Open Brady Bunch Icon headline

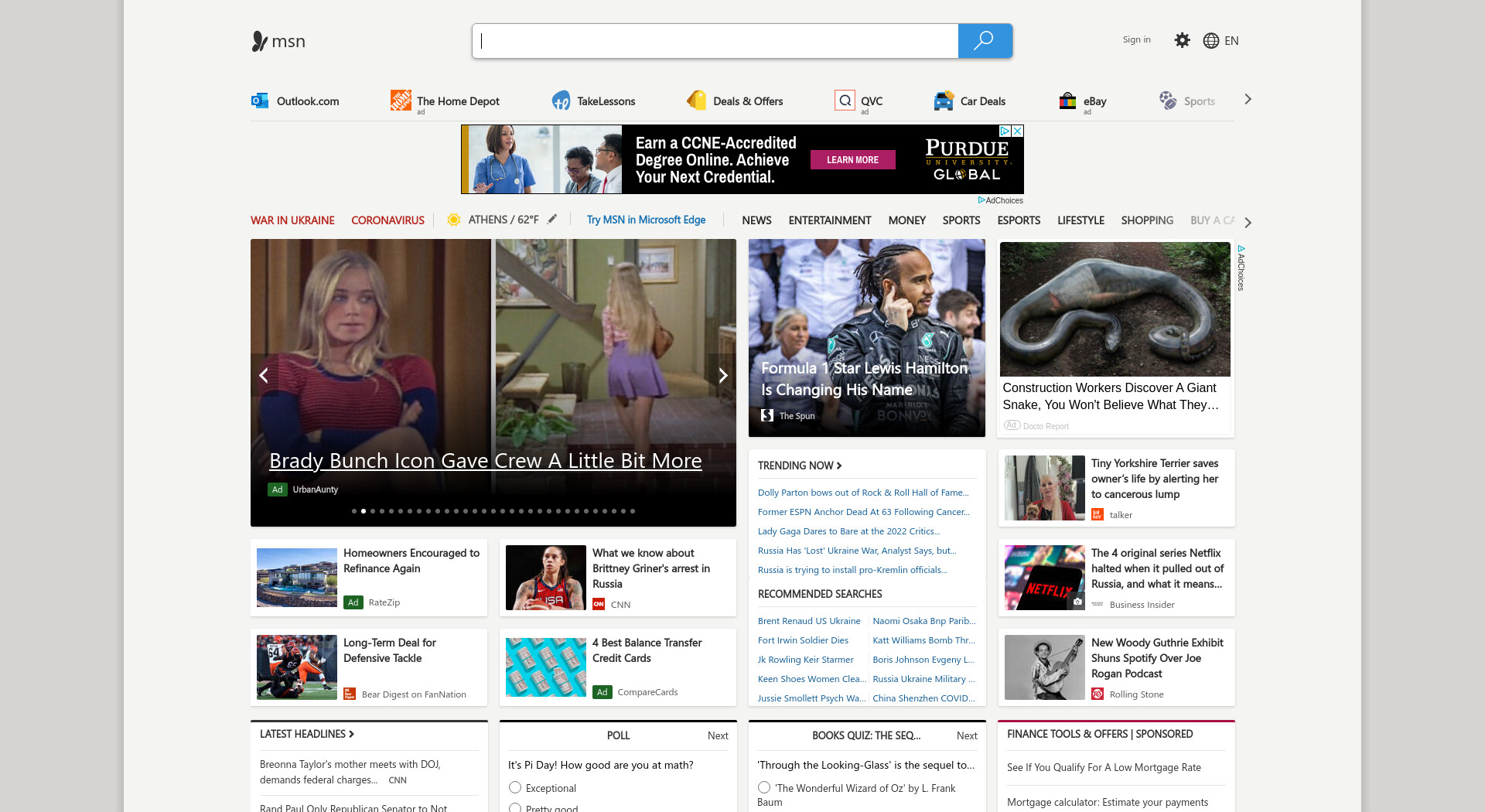[x=485, y=460]
